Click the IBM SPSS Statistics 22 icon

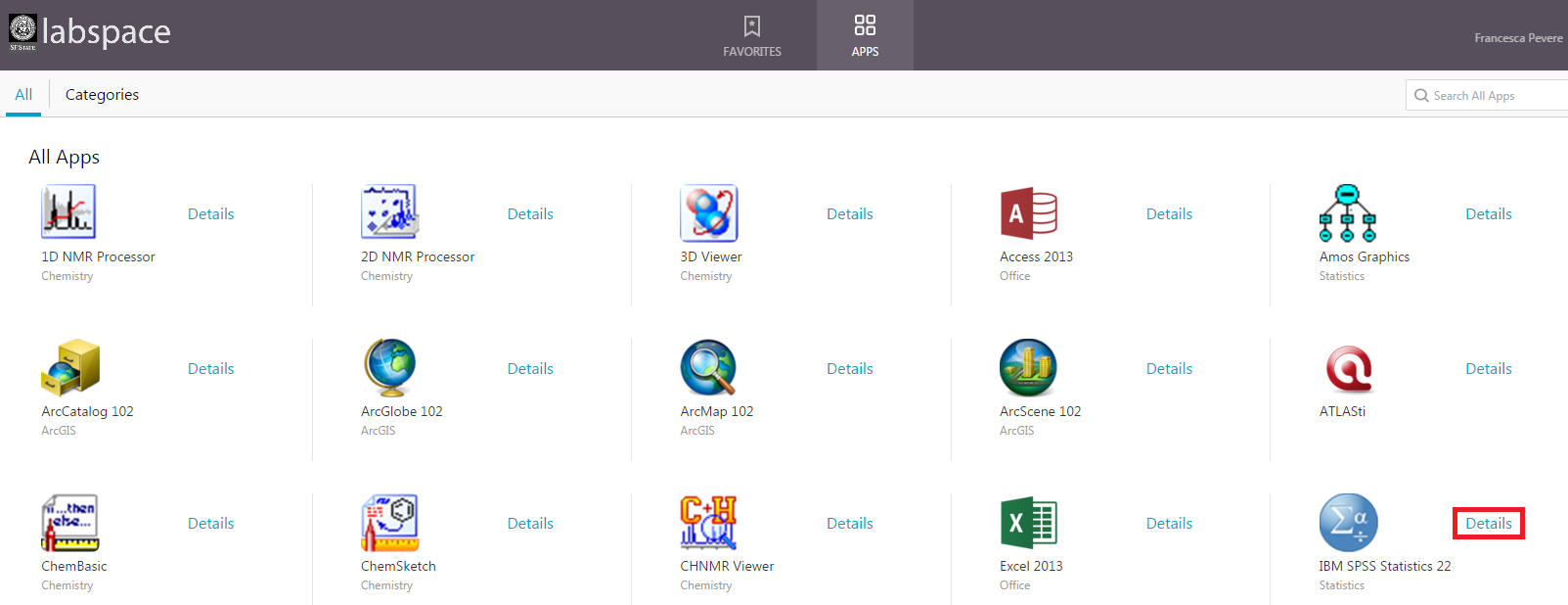click(x=1348, y=522)
